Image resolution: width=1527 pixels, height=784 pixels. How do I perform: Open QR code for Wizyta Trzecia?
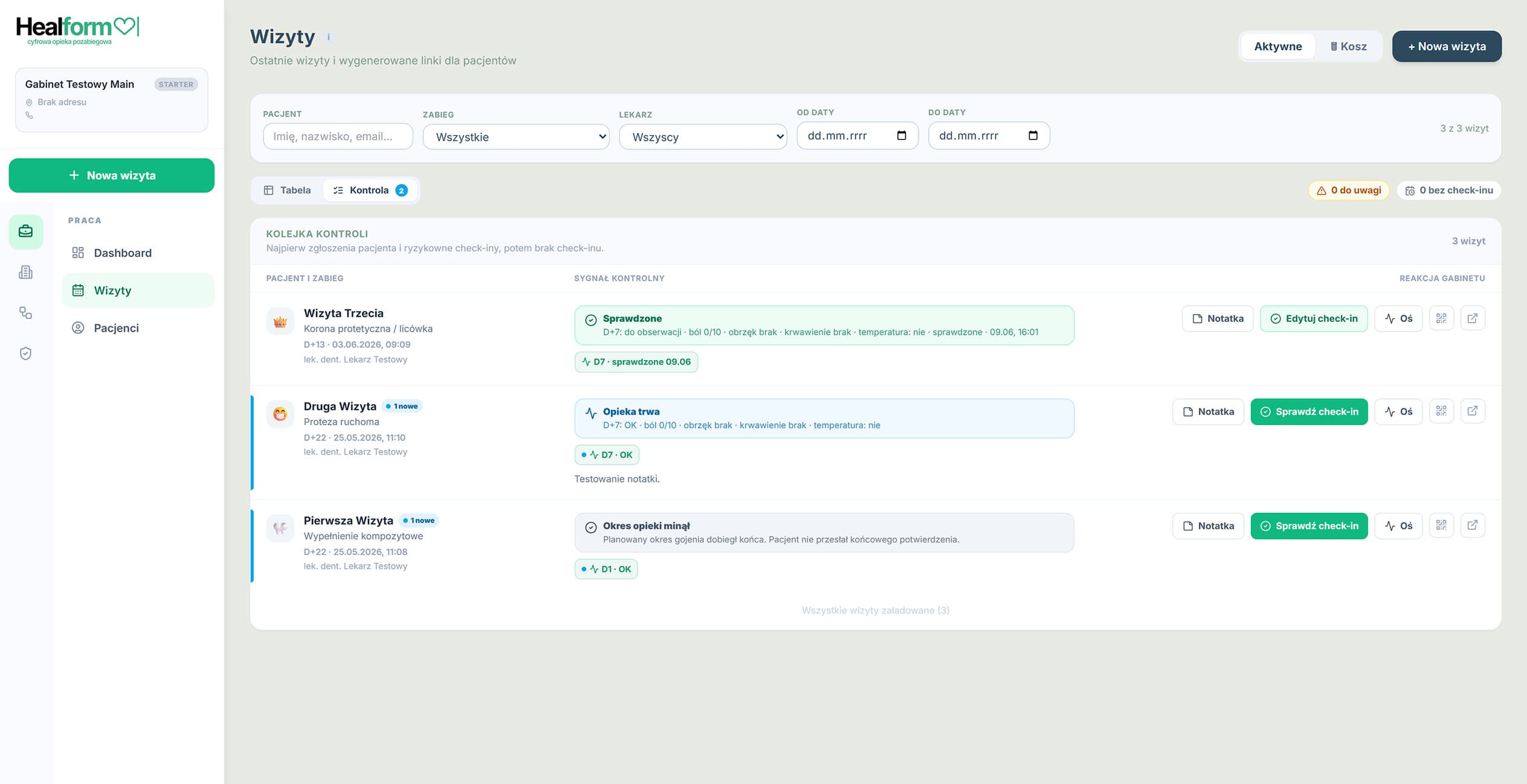point(1441,318)
